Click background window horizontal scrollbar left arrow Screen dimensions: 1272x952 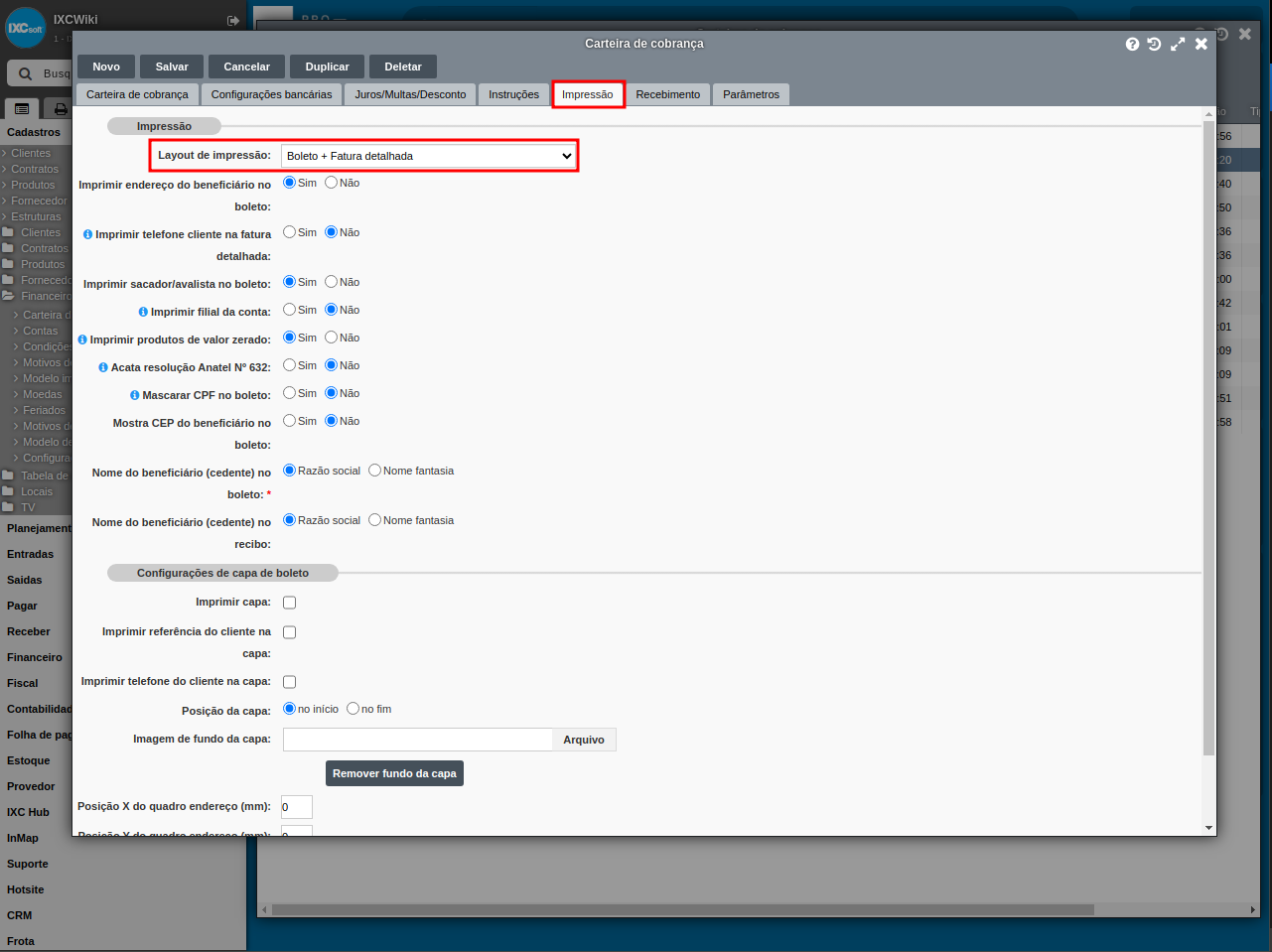pos(264,909)
